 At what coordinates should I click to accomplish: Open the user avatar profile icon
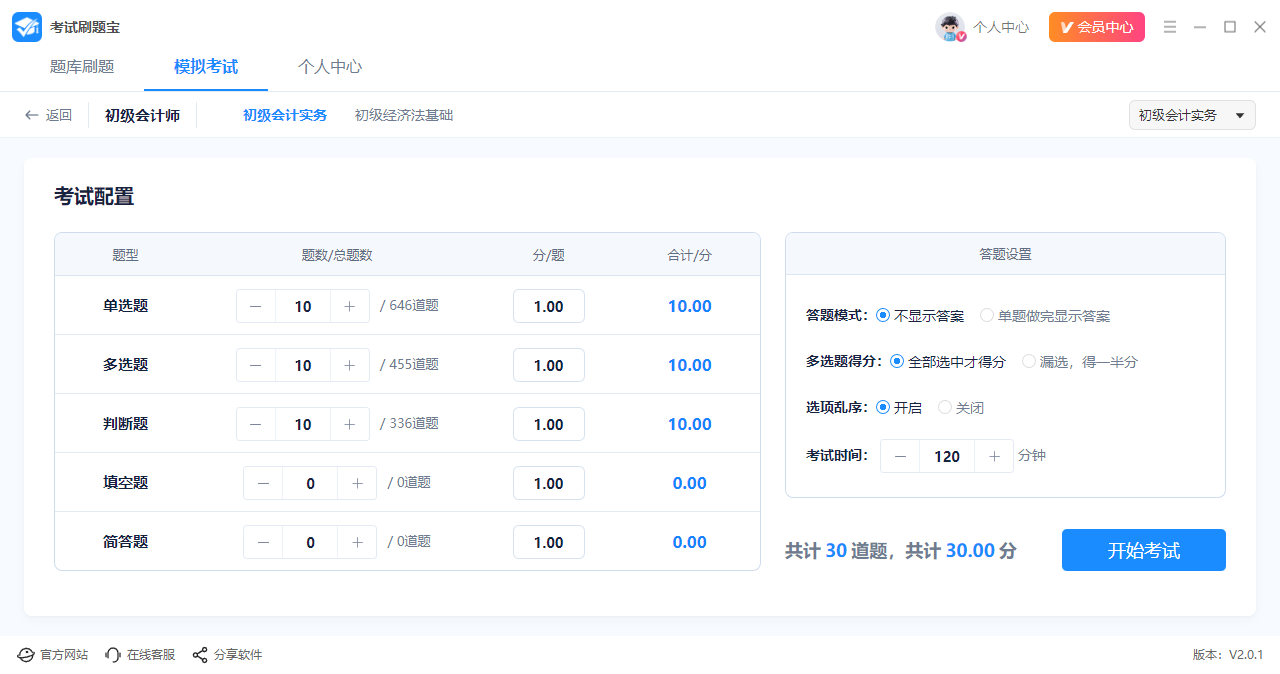950,27
